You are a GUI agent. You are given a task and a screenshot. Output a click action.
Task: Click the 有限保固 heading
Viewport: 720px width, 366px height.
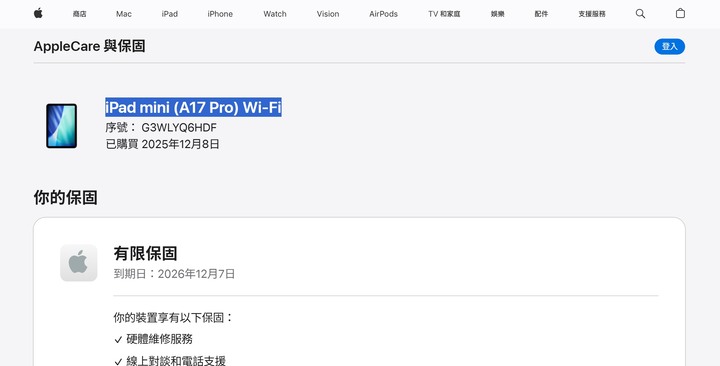coord(145,253)
